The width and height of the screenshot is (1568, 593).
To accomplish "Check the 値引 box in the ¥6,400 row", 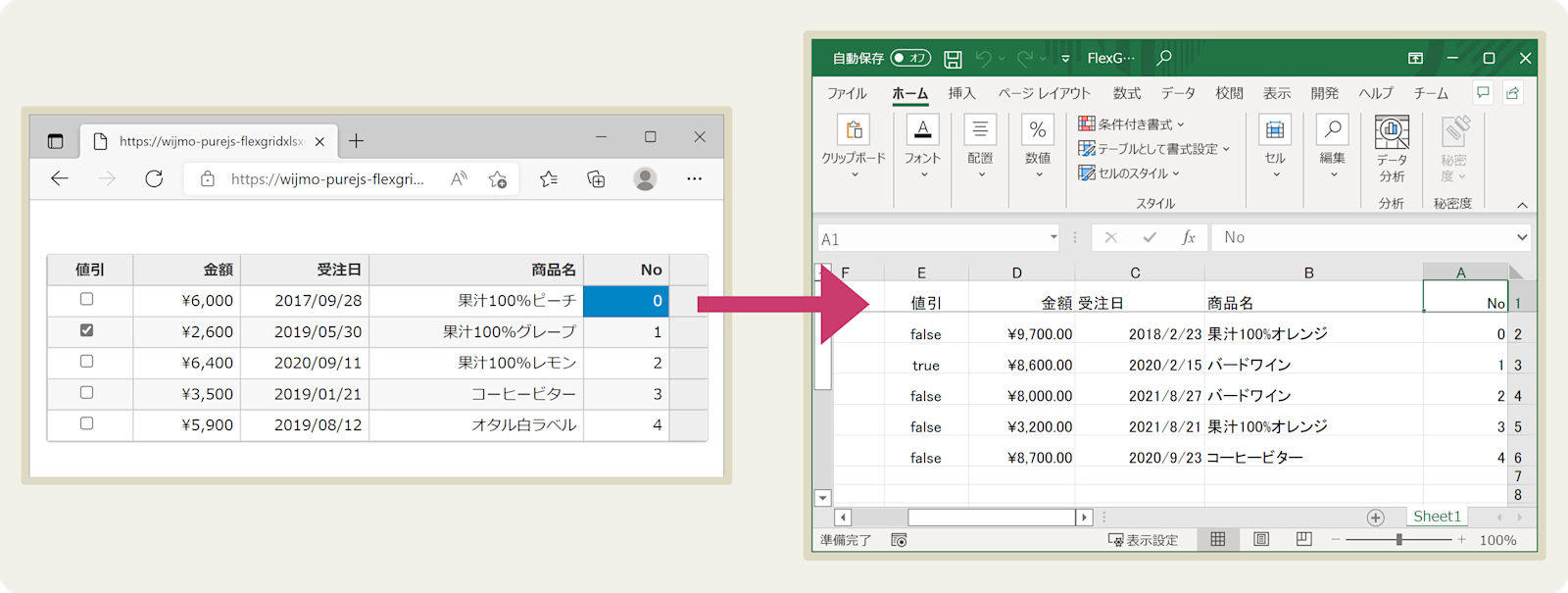I will point(87,362).
